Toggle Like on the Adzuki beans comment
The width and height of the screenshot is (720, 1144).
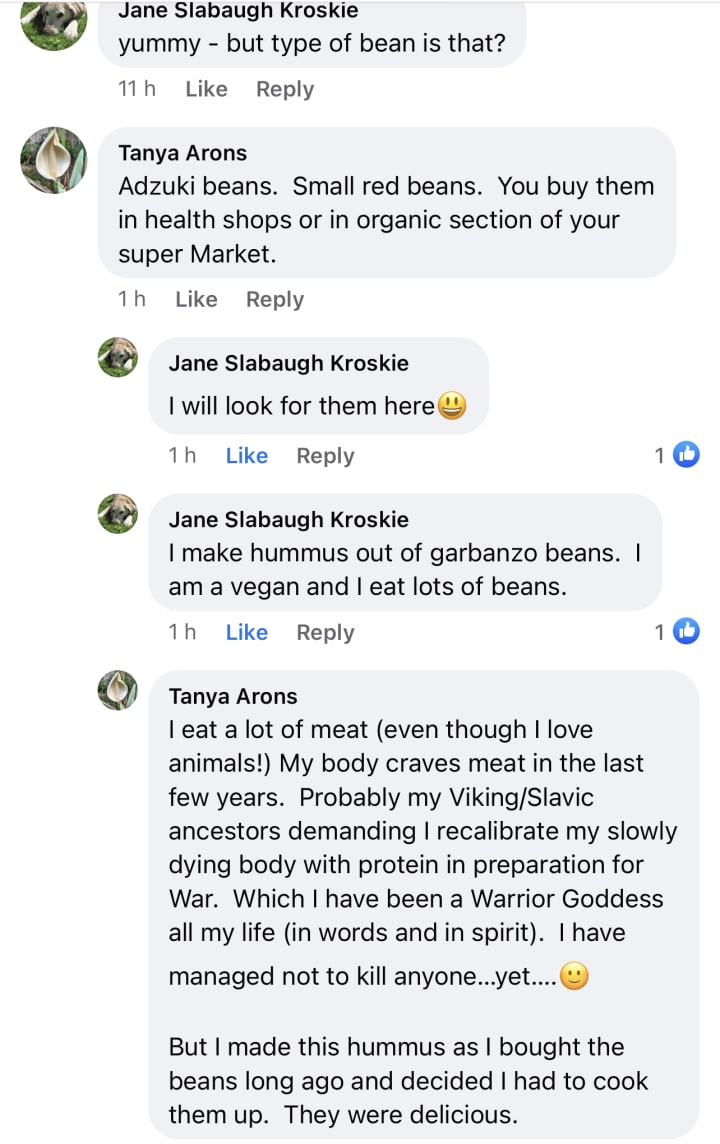click(196, 299)
